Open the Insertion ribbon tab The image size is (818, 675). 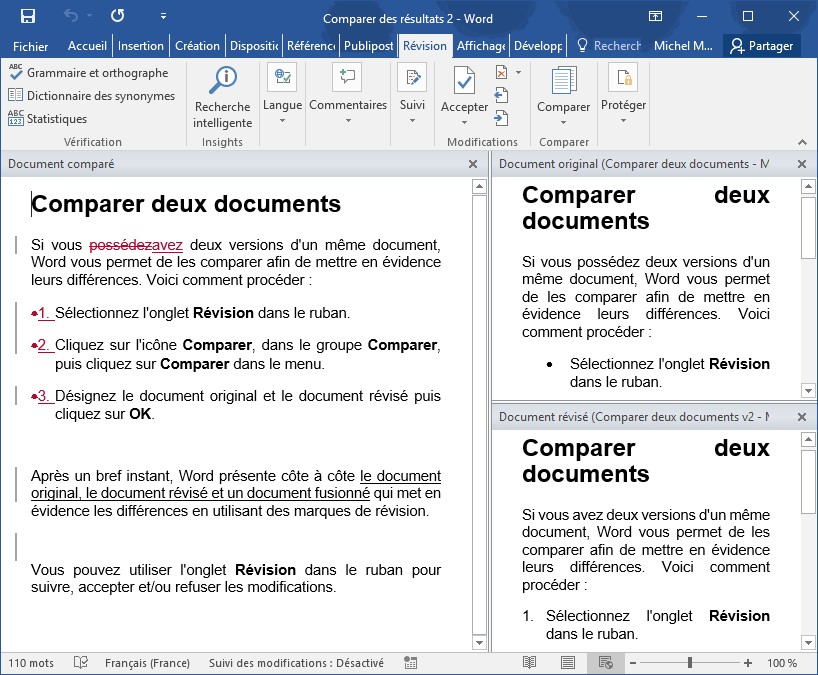(140, 46)
